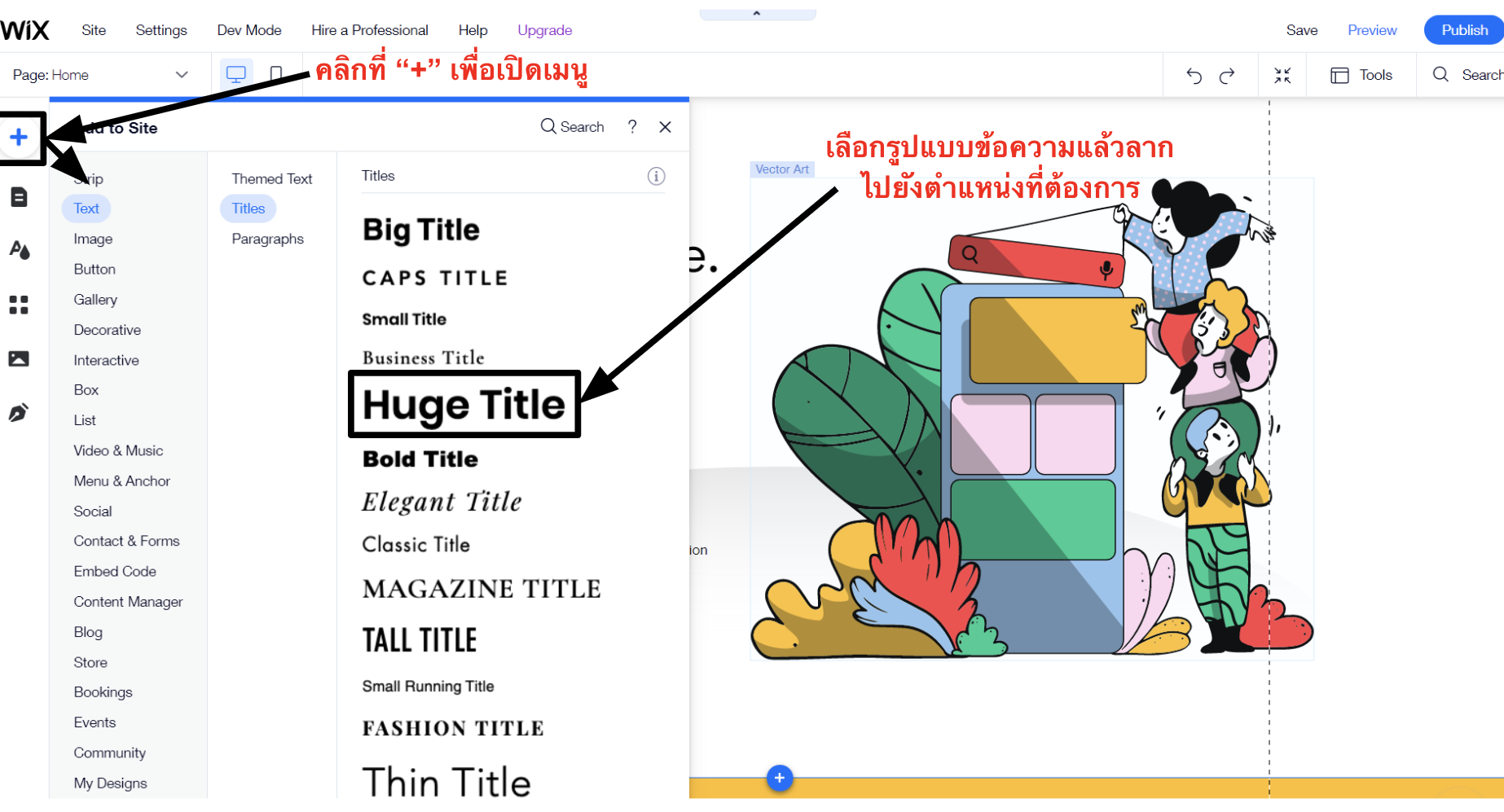The height and width of the screenshot is (812, 1504).
Task: Choose the FASHION TITLE text style
Action: 453,728
